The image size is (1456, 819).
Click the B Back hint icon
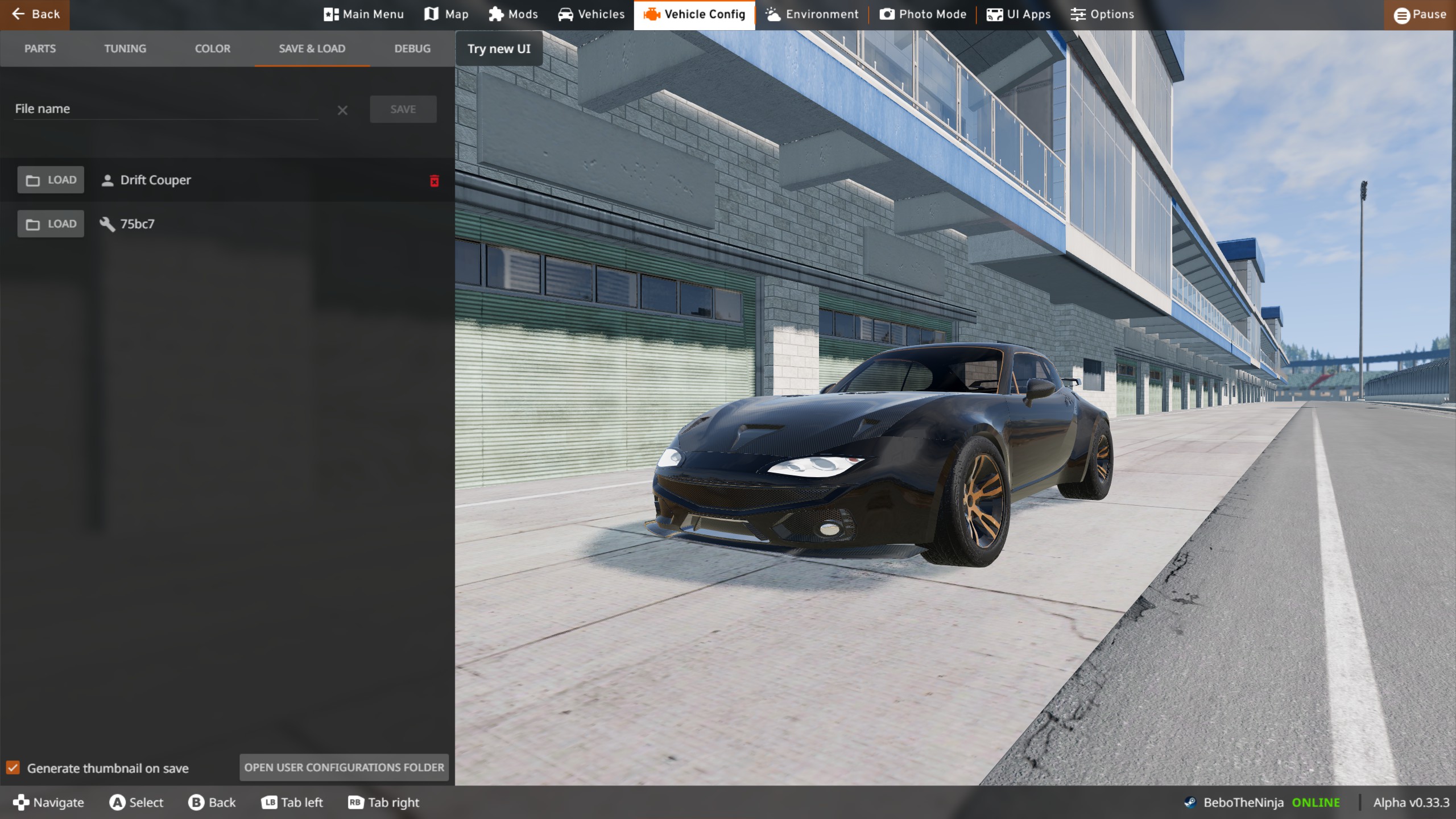tap(196, 803)
